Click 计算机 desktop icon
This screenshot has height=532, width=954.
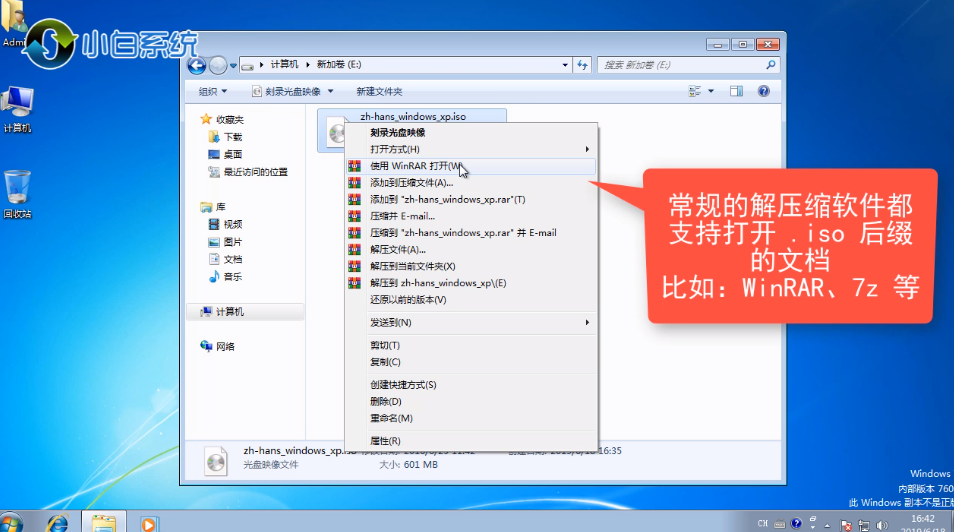point(17,110)
